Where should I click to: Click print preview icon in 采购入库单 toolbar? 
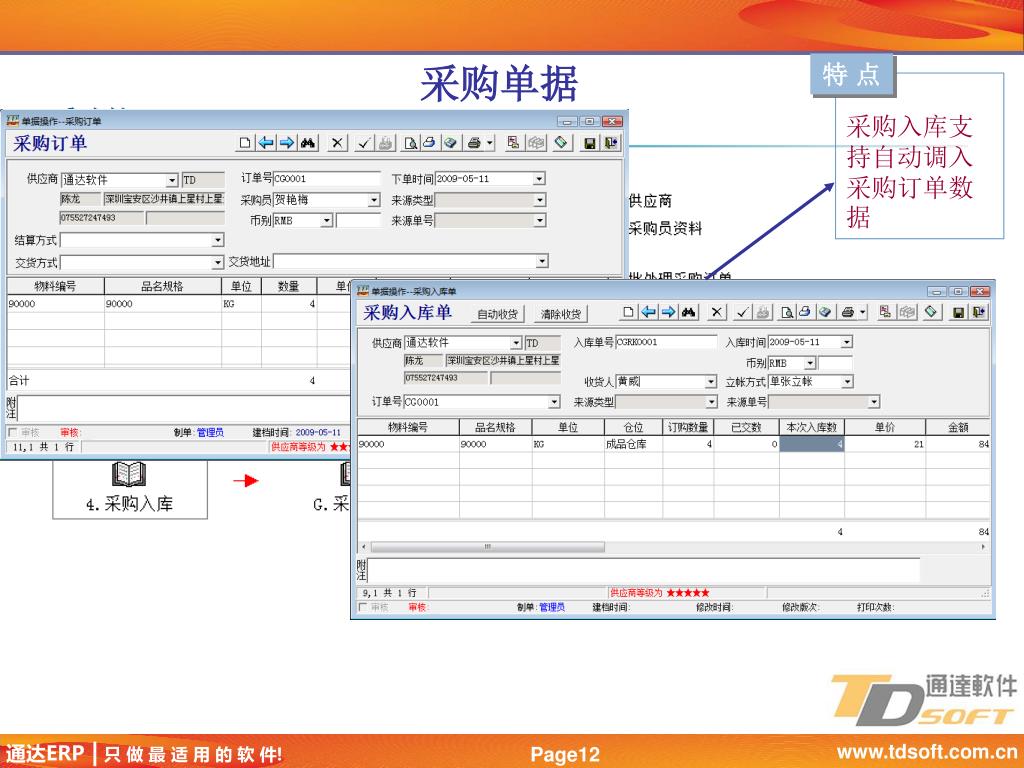click(x=788, y=312)
